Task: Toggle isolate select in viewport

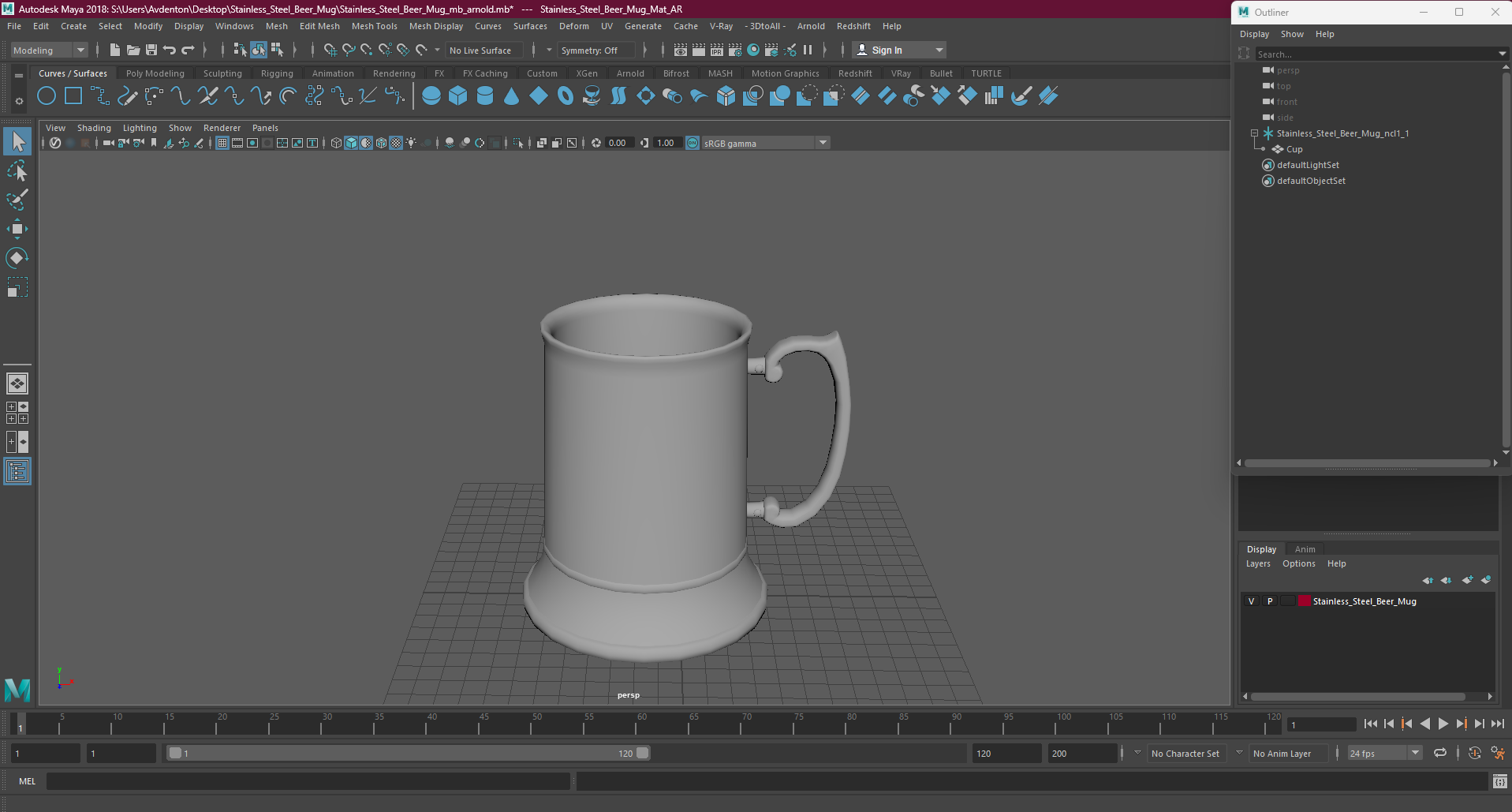Action: (518, 143)
